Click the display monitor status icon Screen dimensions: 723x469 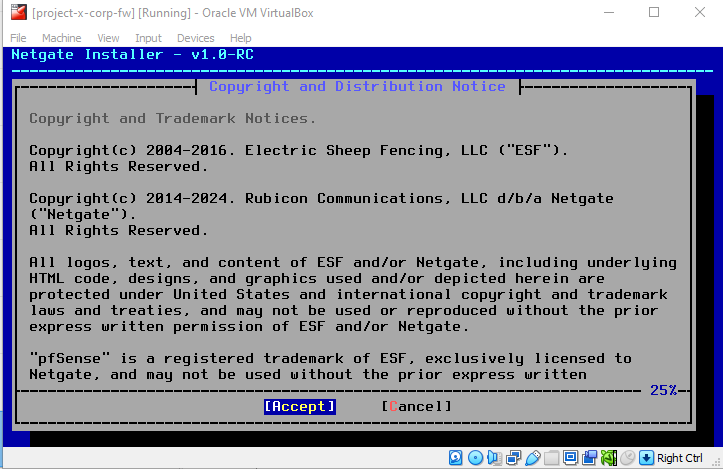pyautogui.click(x=570, y=458)
